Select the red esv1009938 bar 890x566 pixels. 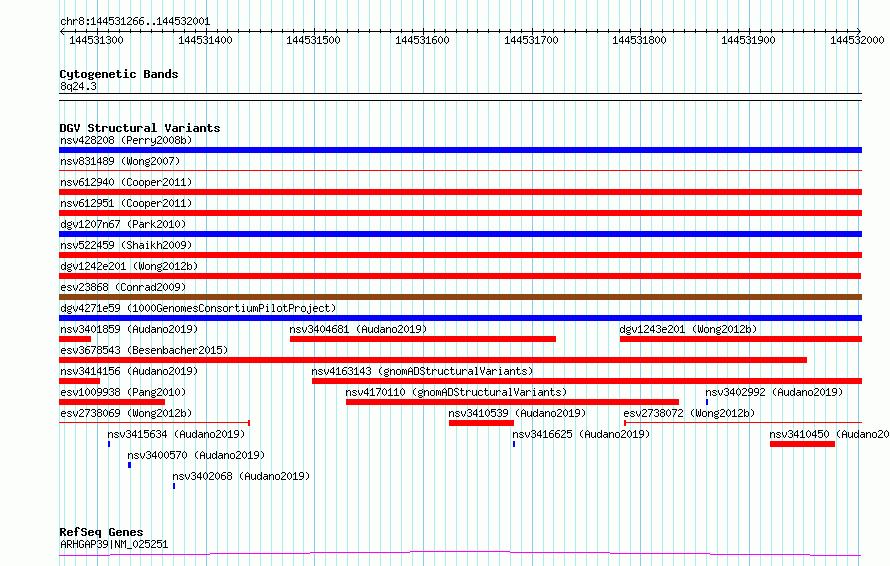(112, 402)
